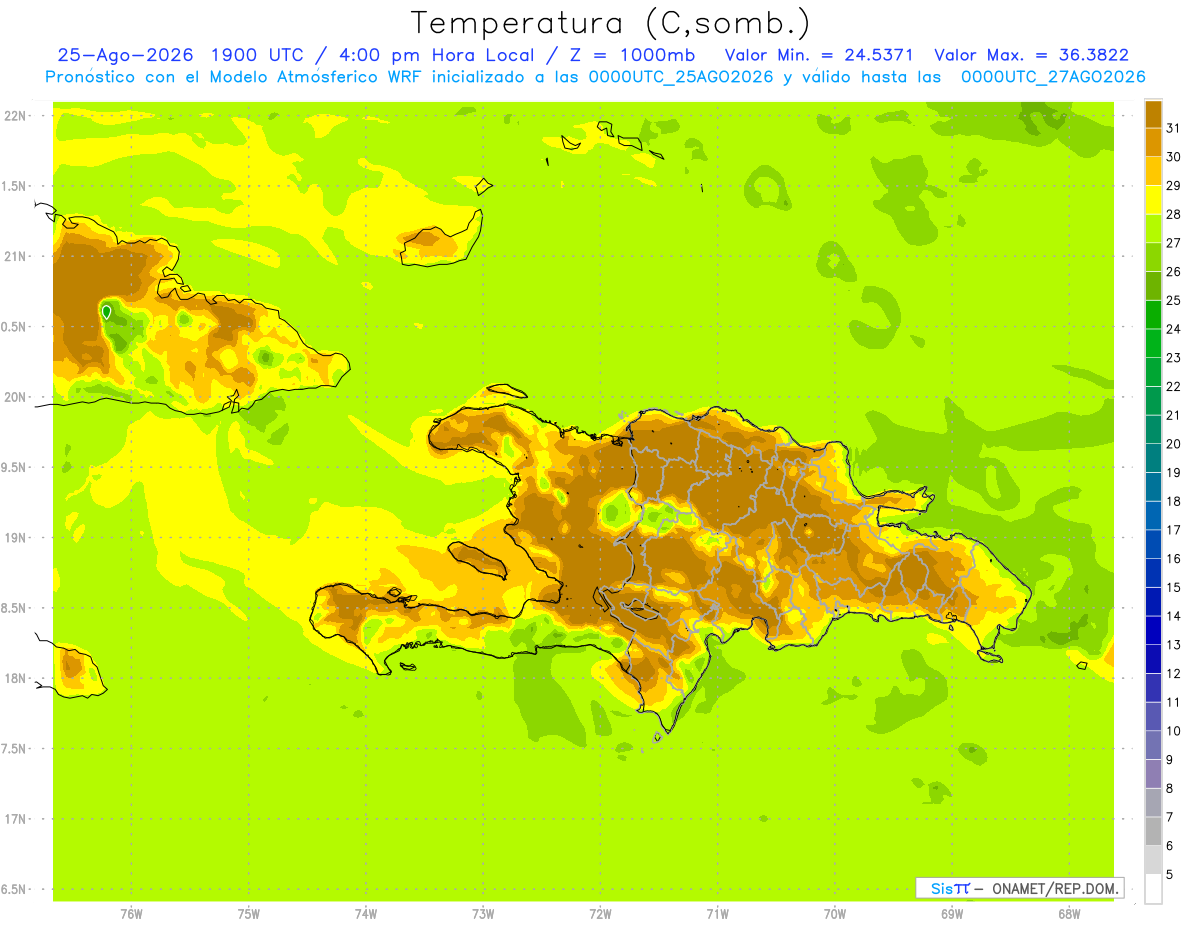Click the title "Temperatura (C,somb.)"

point(610,23)
